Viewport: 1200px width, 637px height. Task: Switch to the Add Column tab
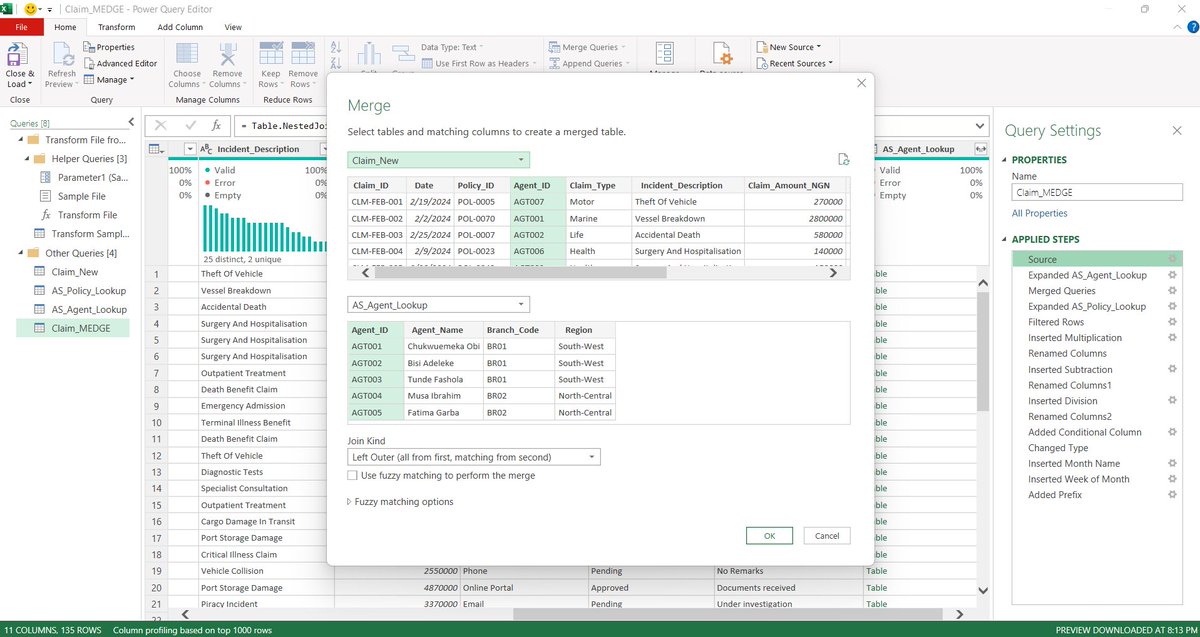[180, 27]
